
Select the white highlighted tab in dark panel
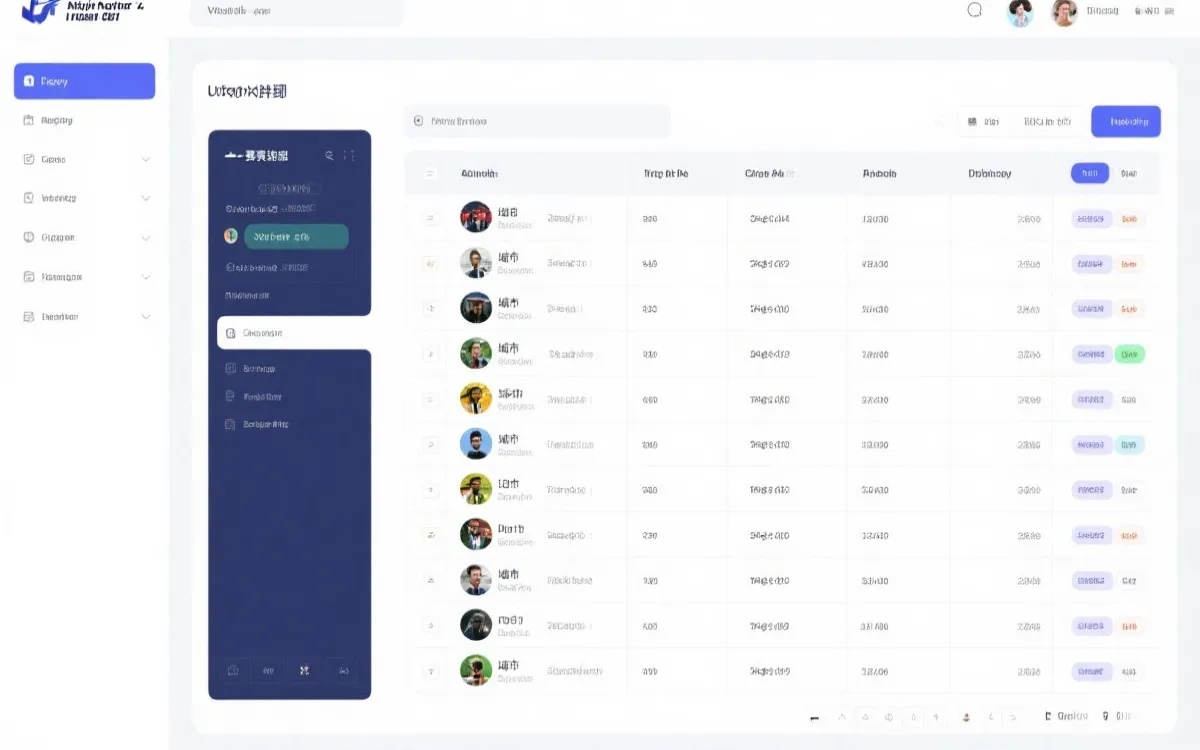coord(294,333)
